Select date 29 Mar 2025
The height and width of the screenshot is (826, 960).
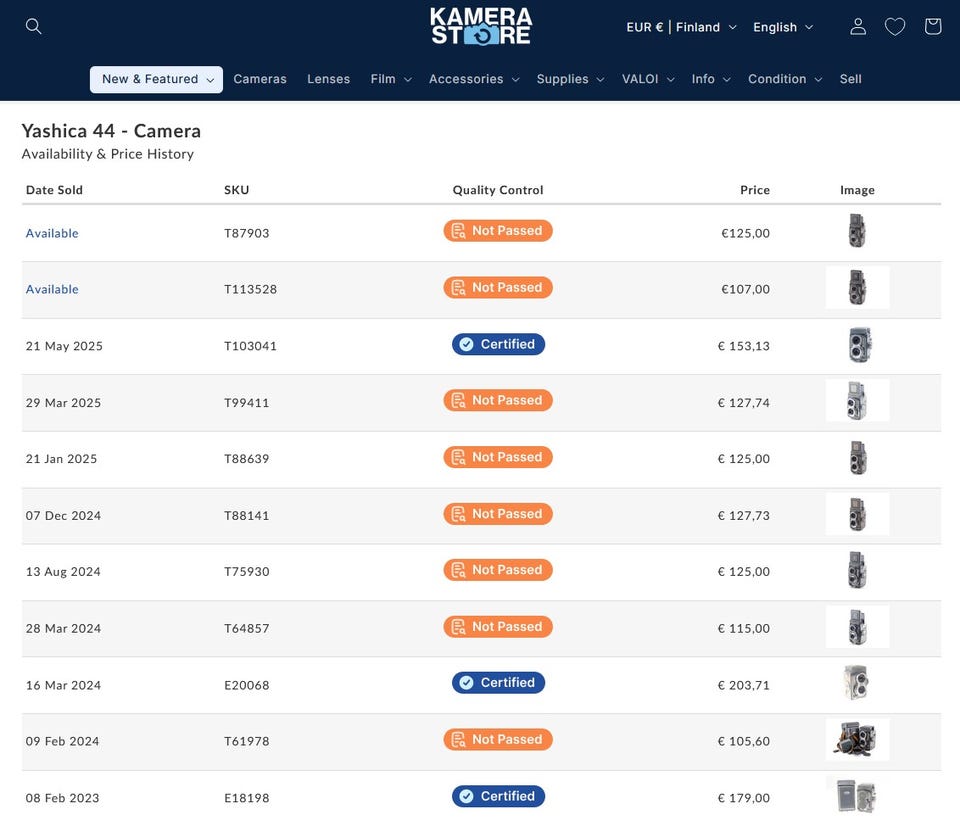(63, 403)
